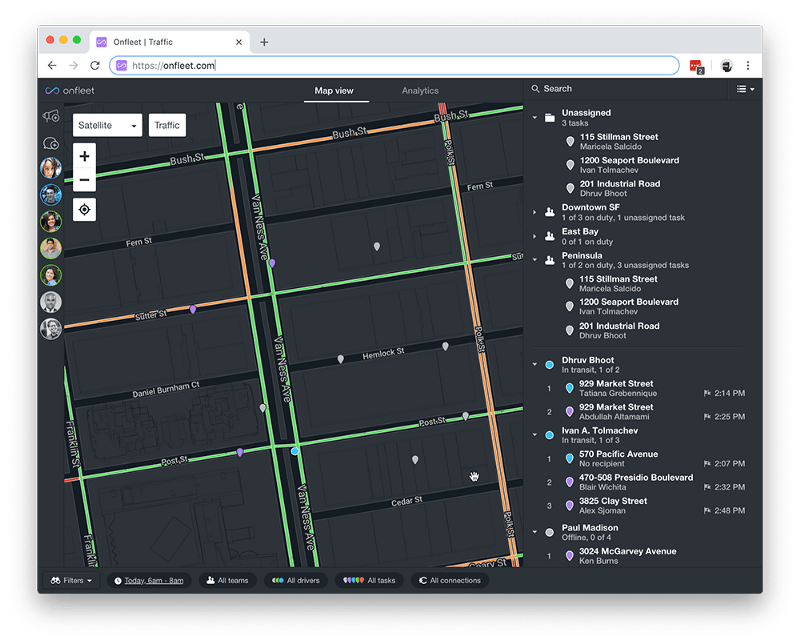Expand the Downtown SF team group
Image resolution: width=800 pixels, height=643 pixels.
pyautogui.click(x=535, y=212)
